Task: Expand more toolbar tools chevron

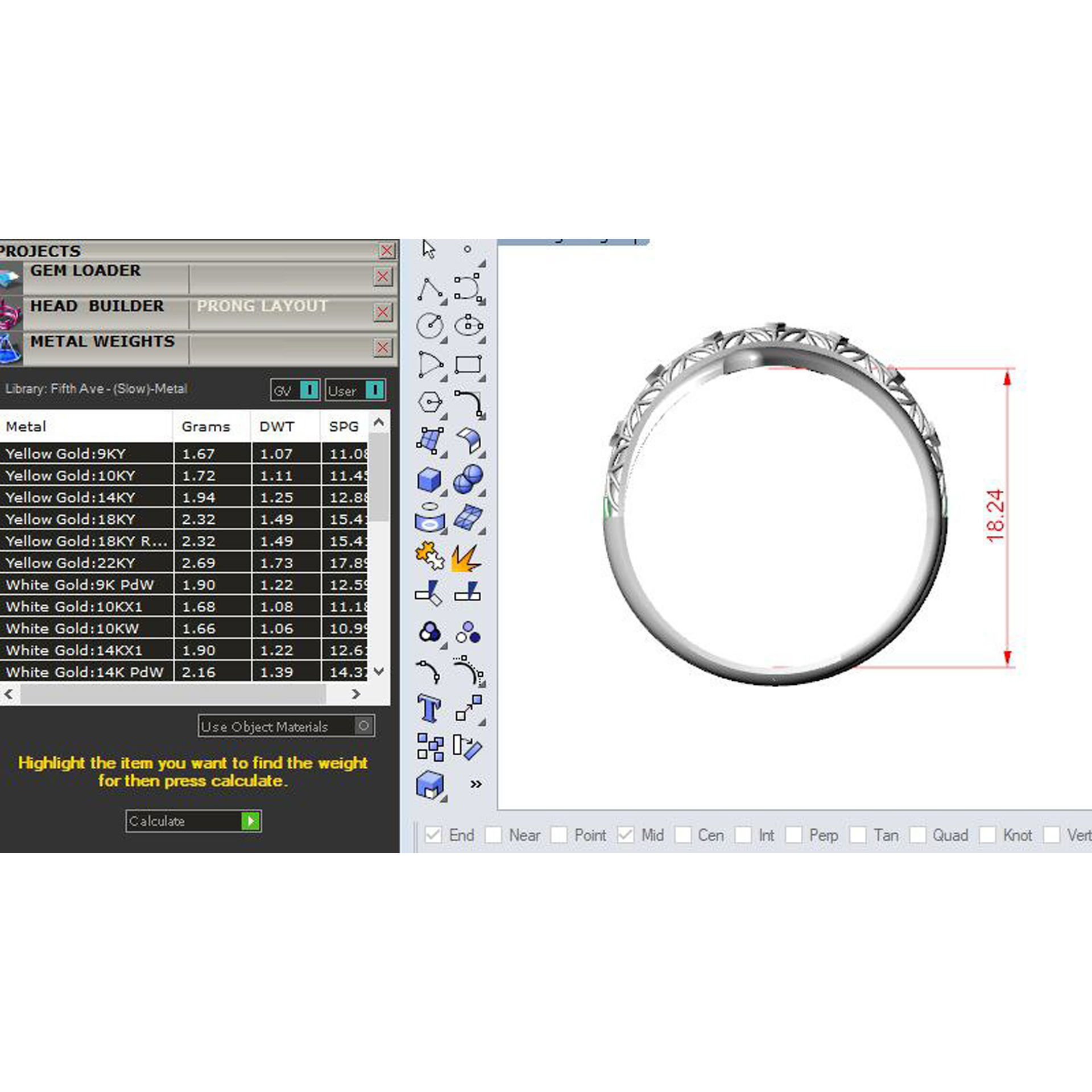Action: pyautogui.click(x=476, y=784)
